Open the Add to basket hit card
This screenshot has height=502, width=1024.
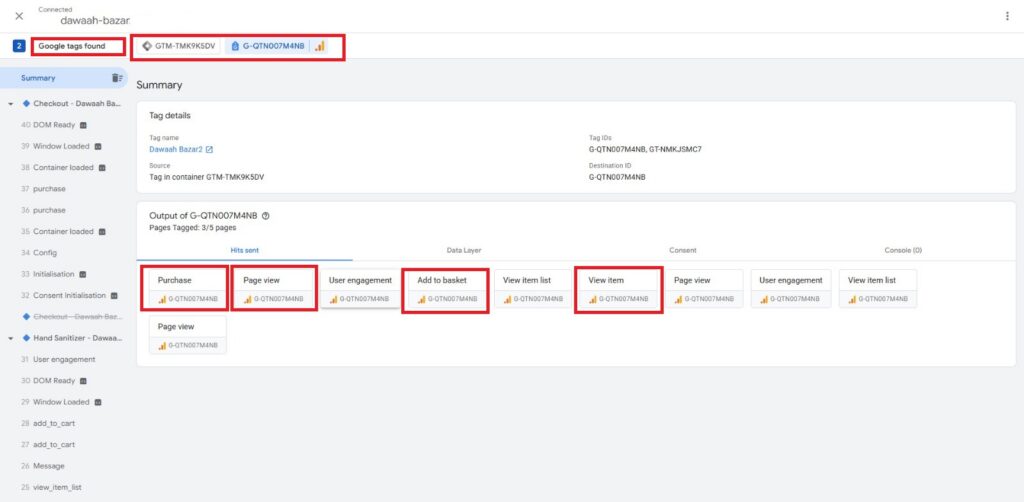(x=447, y=289)
